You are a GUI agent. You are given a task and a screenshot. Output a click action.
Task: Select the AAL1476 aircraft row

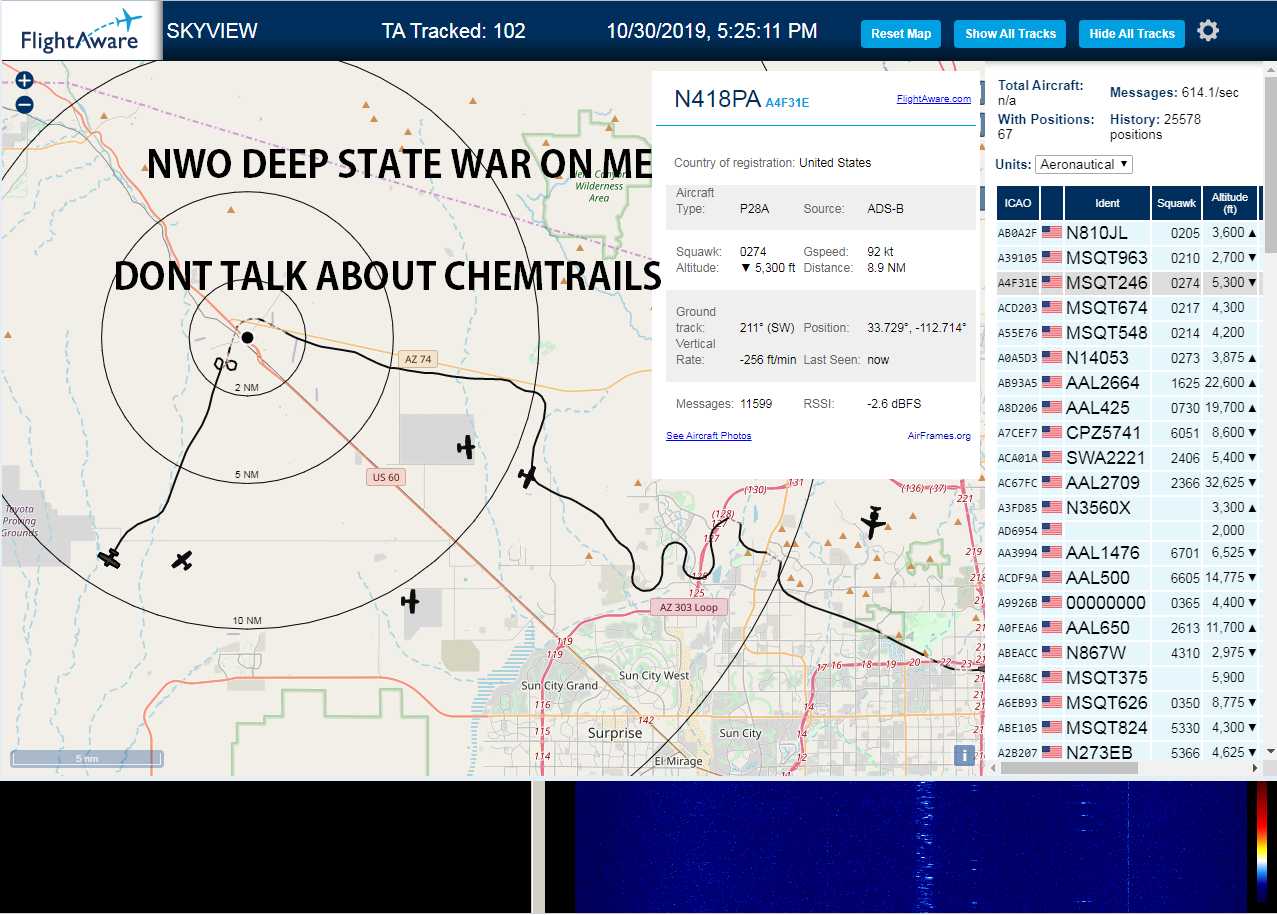tap(1129, 553)
